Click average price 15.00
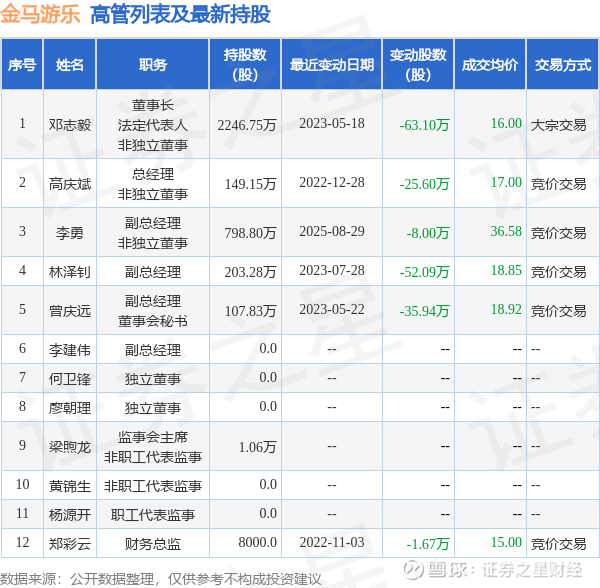The width and height of the screenshot is (600, 588). [x=506, y=542]
